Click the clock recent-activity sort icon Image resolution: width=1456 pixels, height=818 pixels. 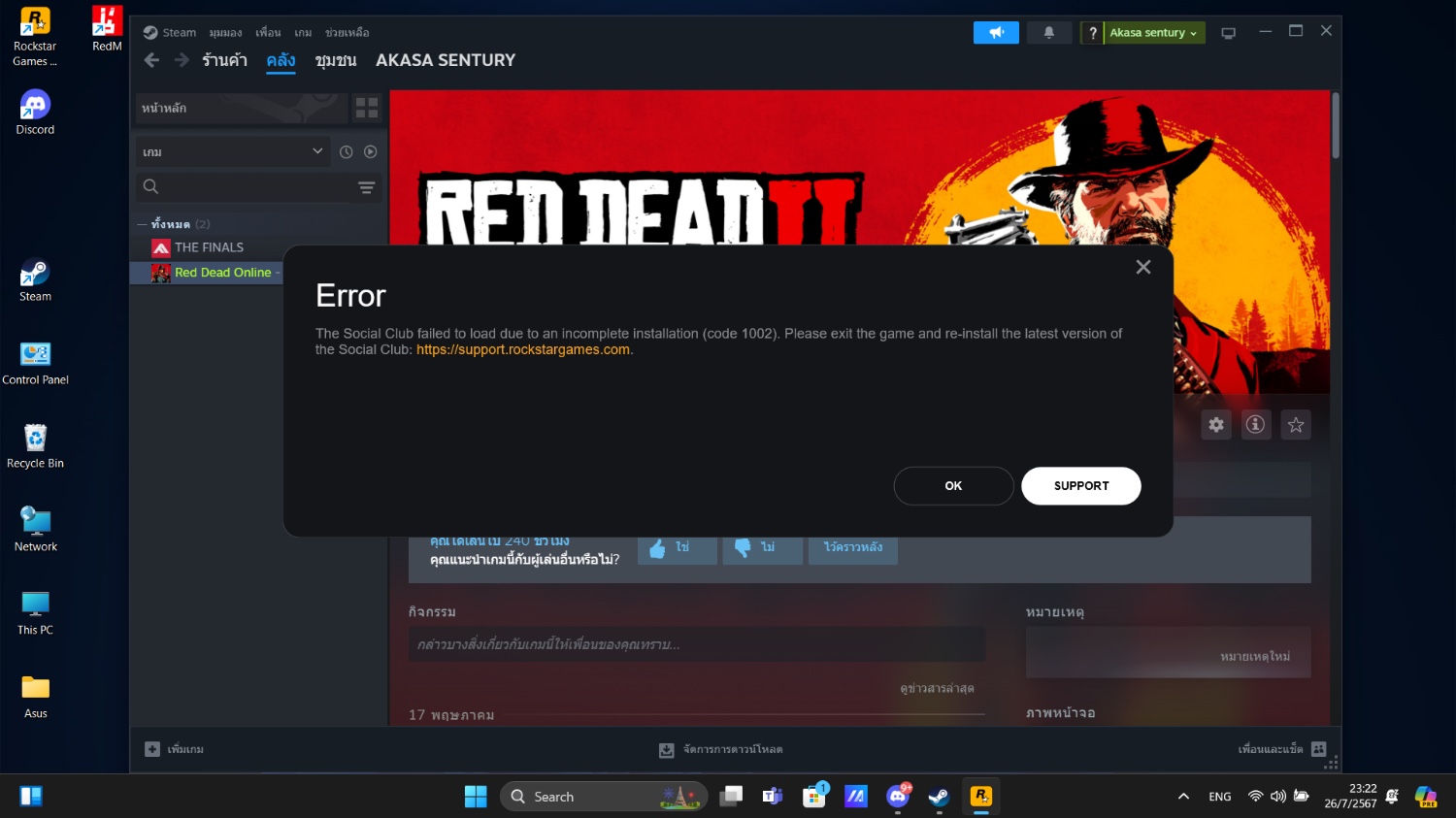pos(346,151)
